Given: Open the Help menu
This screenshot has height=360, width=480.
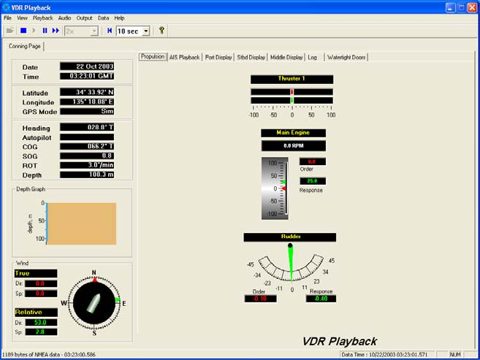Looking at the screenshot, I should (x=119, y=18).
